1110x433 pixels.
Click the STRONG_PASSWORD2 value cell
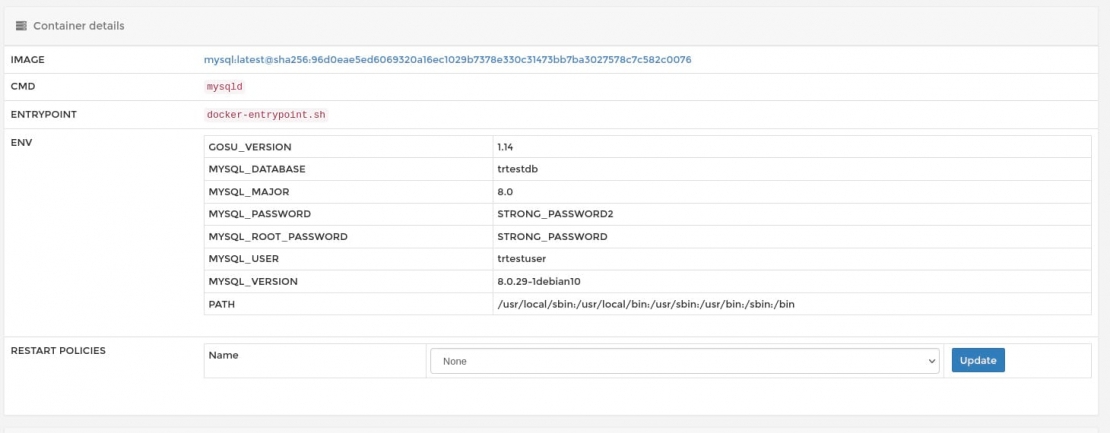tap(554, 214)
